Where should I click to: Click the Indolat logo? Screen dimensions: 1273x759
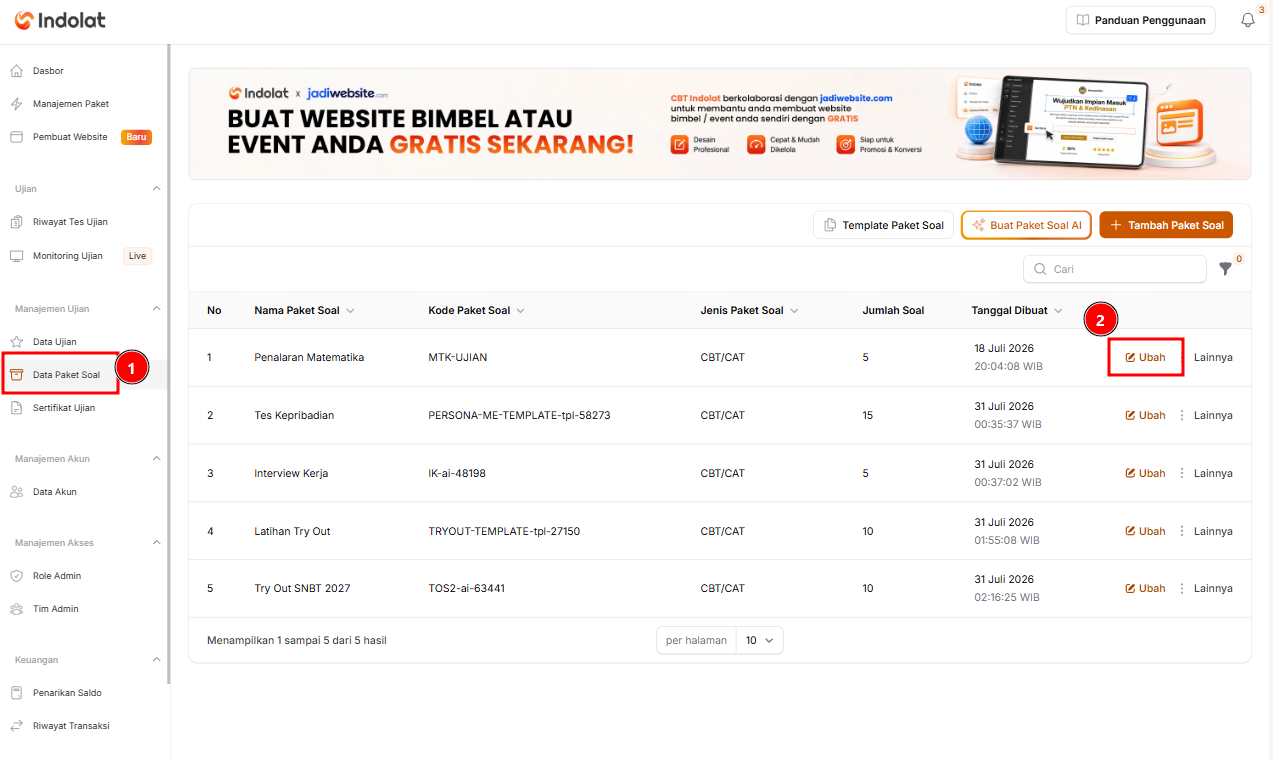(x=60, y=20)
